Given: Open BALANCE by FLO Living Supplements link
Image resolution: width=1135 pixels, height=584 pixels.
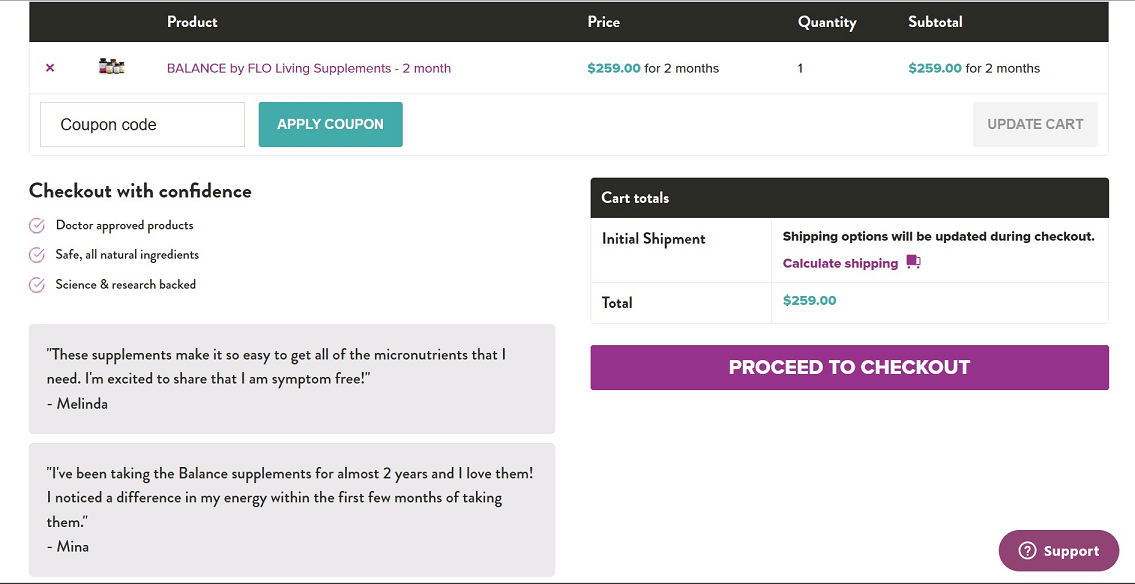Looking at the screenshot, I should click(308, 68).
